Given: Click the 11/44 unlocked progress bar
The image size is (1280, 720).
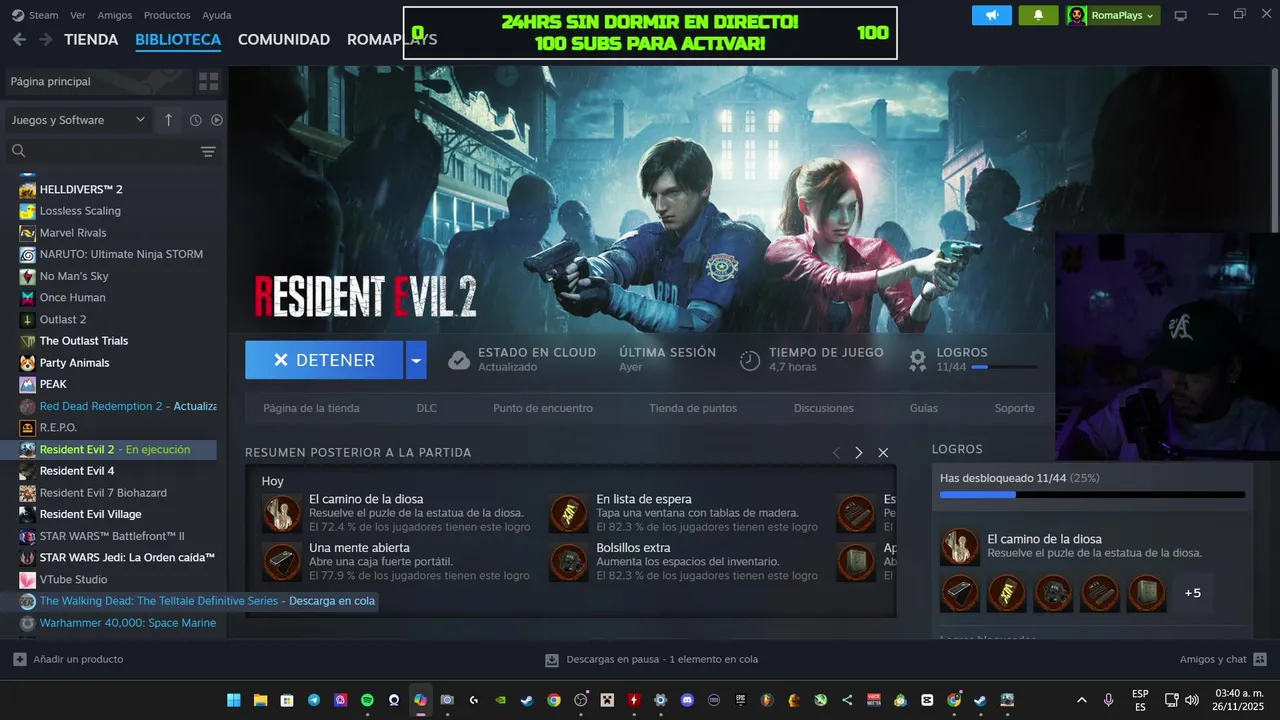Looking at the screenshot, I should (x=1092, y=494).
